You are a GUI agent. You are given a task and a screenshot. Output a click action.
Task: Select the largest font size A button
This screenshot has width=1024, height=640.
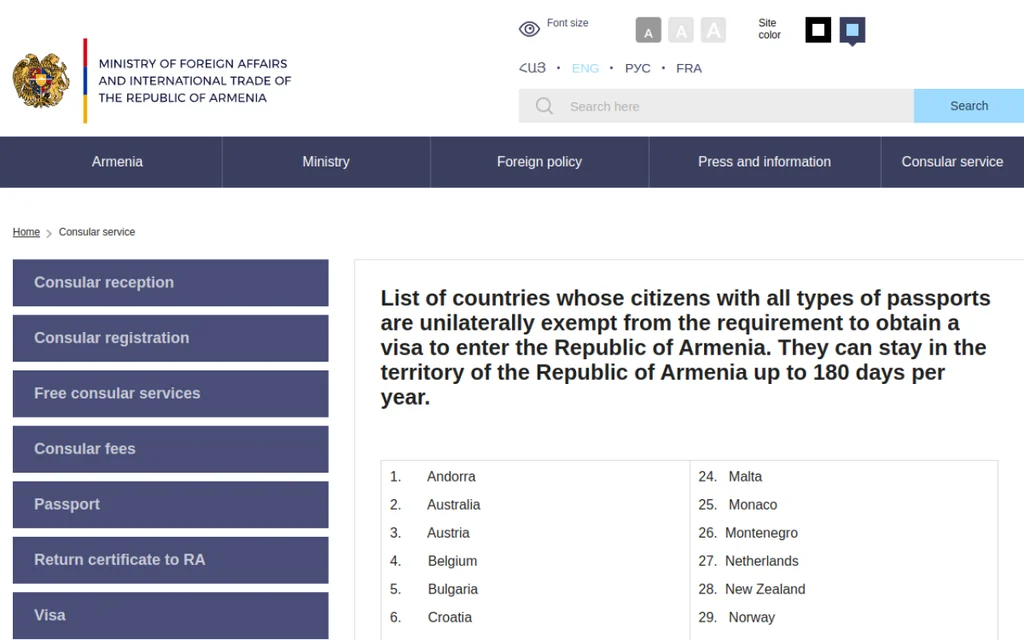coord(713,30)
